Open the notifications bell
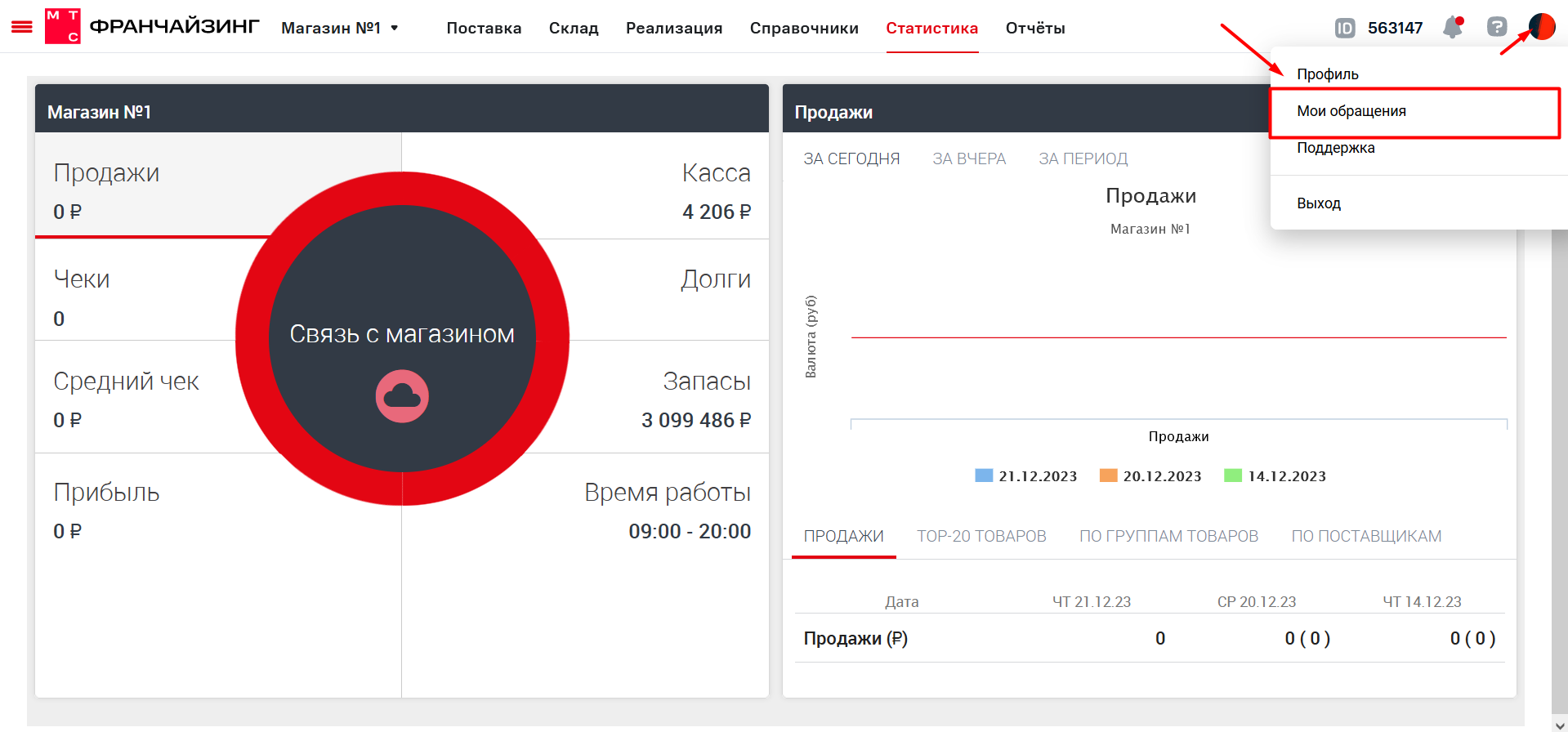The height and width of the screenshot is (732, 1568). coord(1453,27)
